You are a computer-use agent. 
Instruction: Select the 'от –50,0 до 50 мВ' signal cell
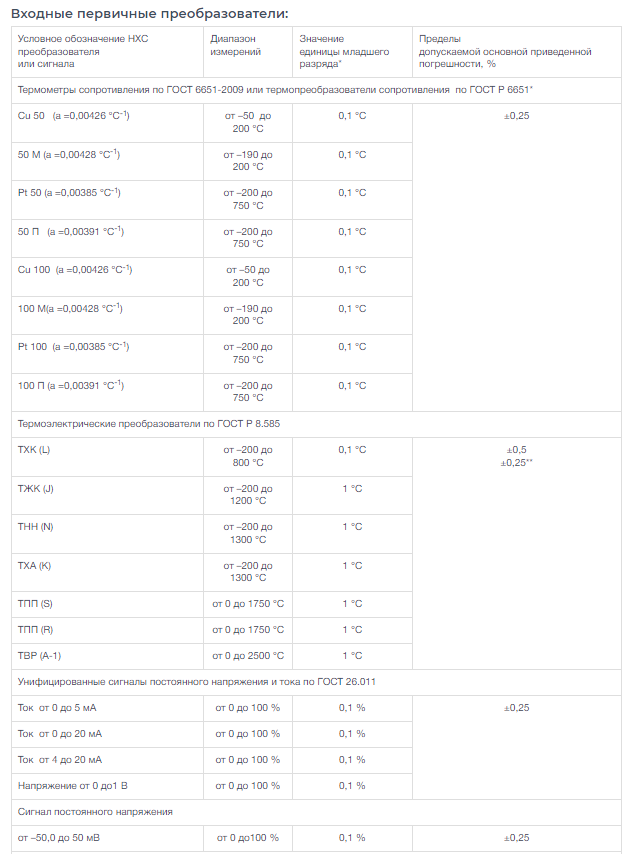click(x=107, y=838)
